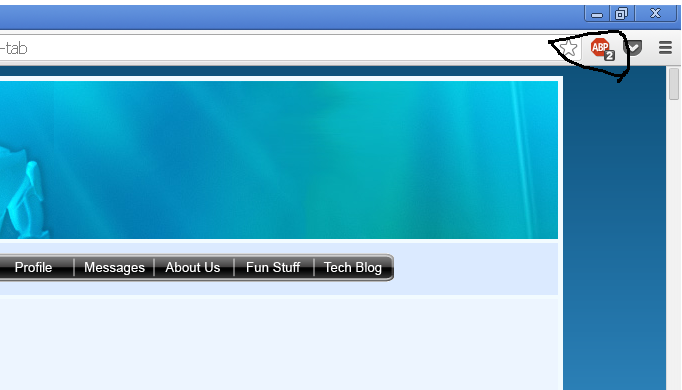This screenshot has width=682, height=390.
Task: Bookmark this page with the star icon
Action: click(568, 48)
